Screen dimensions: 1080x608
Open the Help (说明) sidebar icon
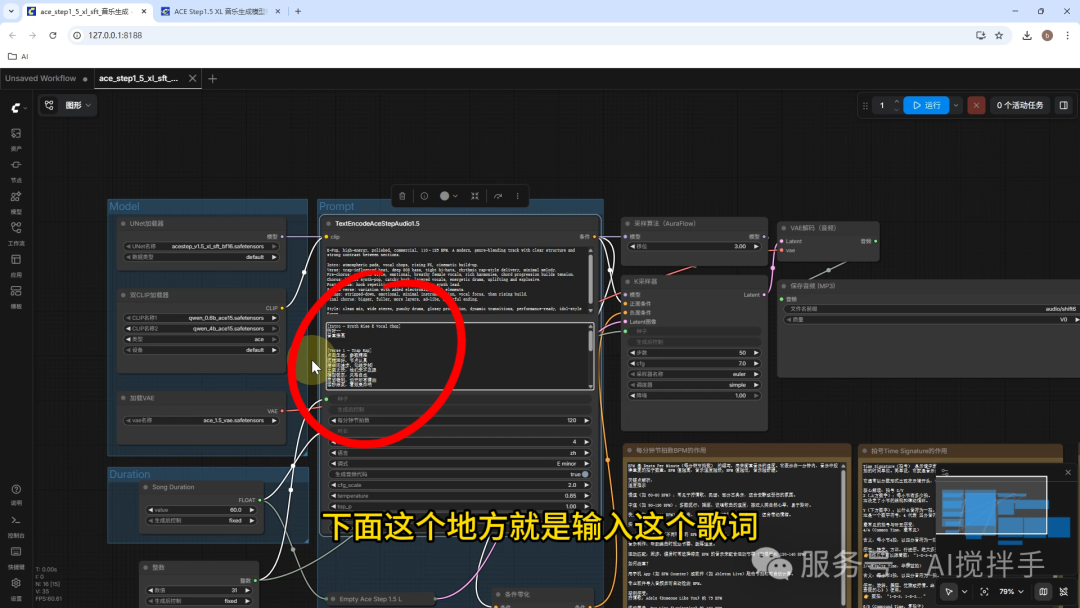(16, 494)
